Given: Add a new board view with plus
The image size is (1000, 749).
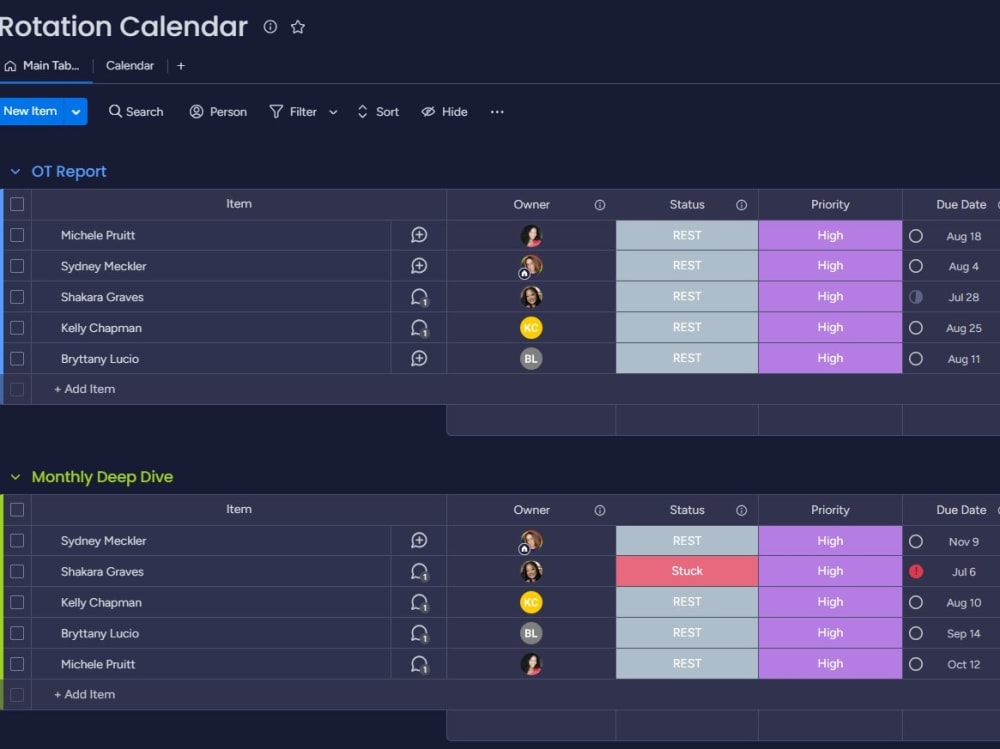Looking at the screenshot, I should [x=181, y=66].
